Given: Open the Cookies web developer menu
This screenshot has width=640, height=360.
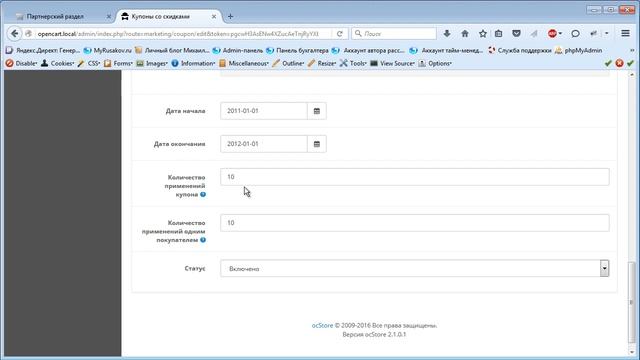Looking at the screenshot, I should (x=58, y=63).
